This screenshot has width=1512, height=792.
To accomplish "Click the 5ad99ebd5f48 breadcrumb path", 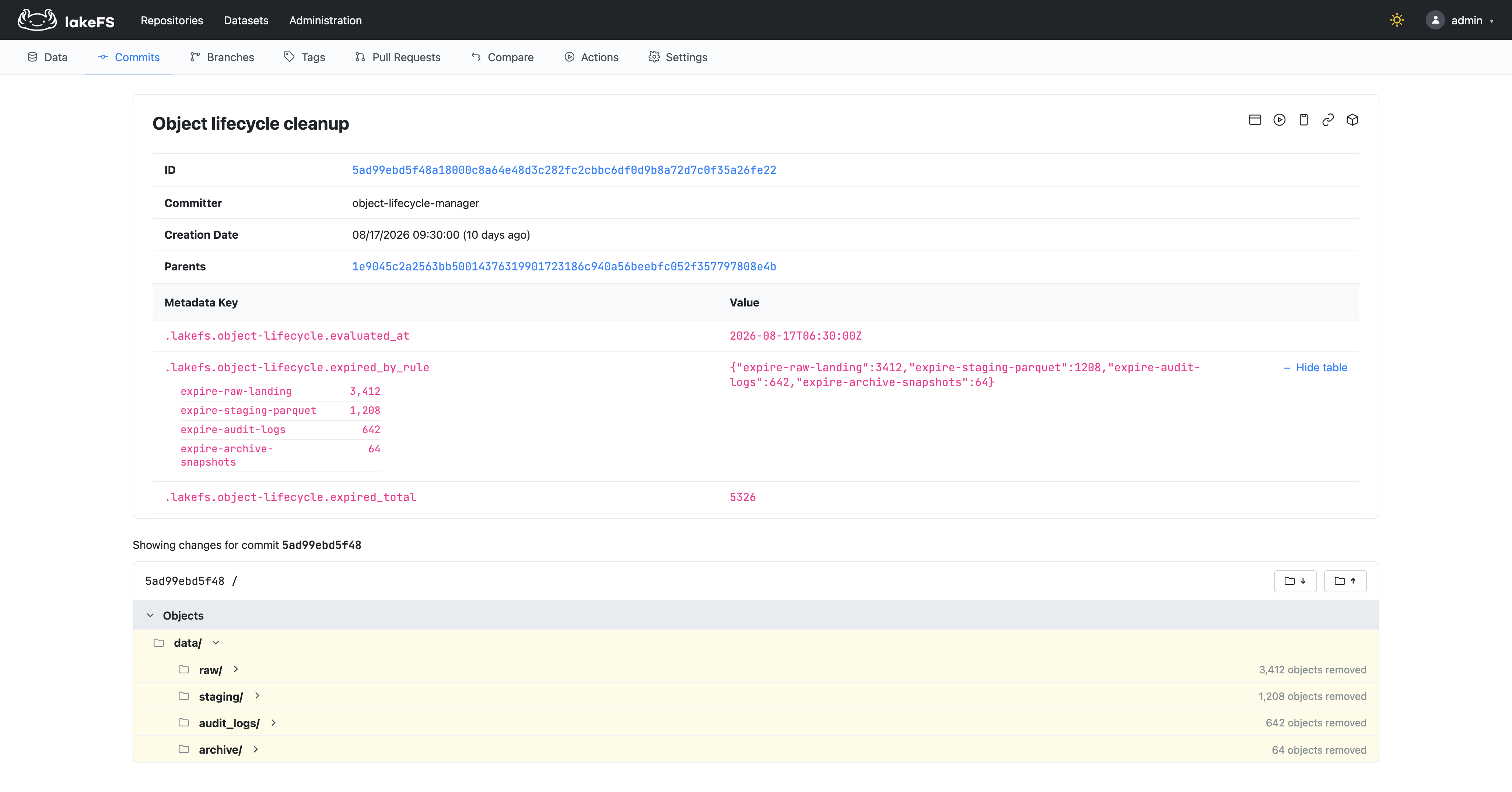I will click(x=185, y=581).
